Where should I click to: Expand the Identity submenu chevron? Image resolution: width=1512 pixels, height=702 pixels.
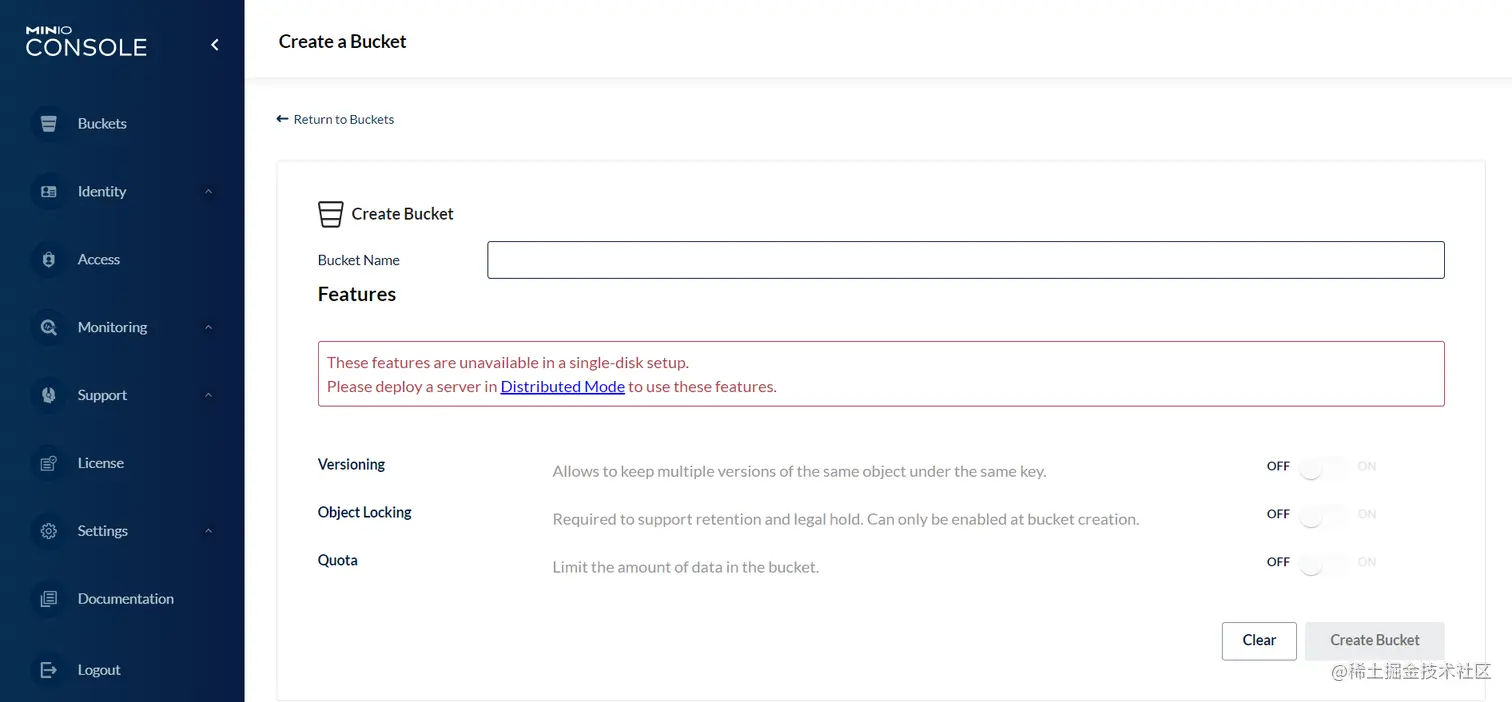(208, 192)
